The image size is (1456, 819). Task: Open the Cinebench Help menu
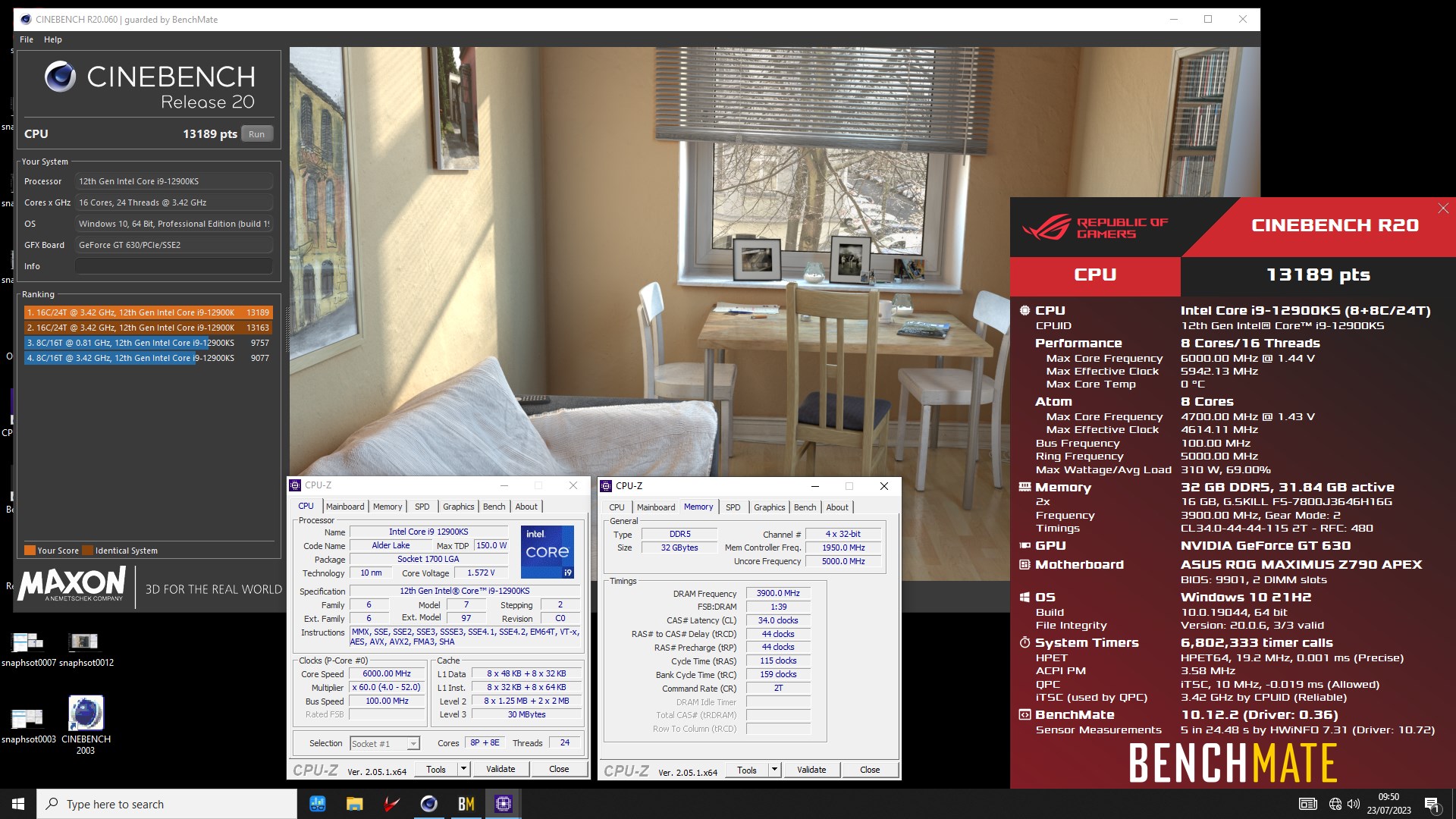[x=53, y=39]
